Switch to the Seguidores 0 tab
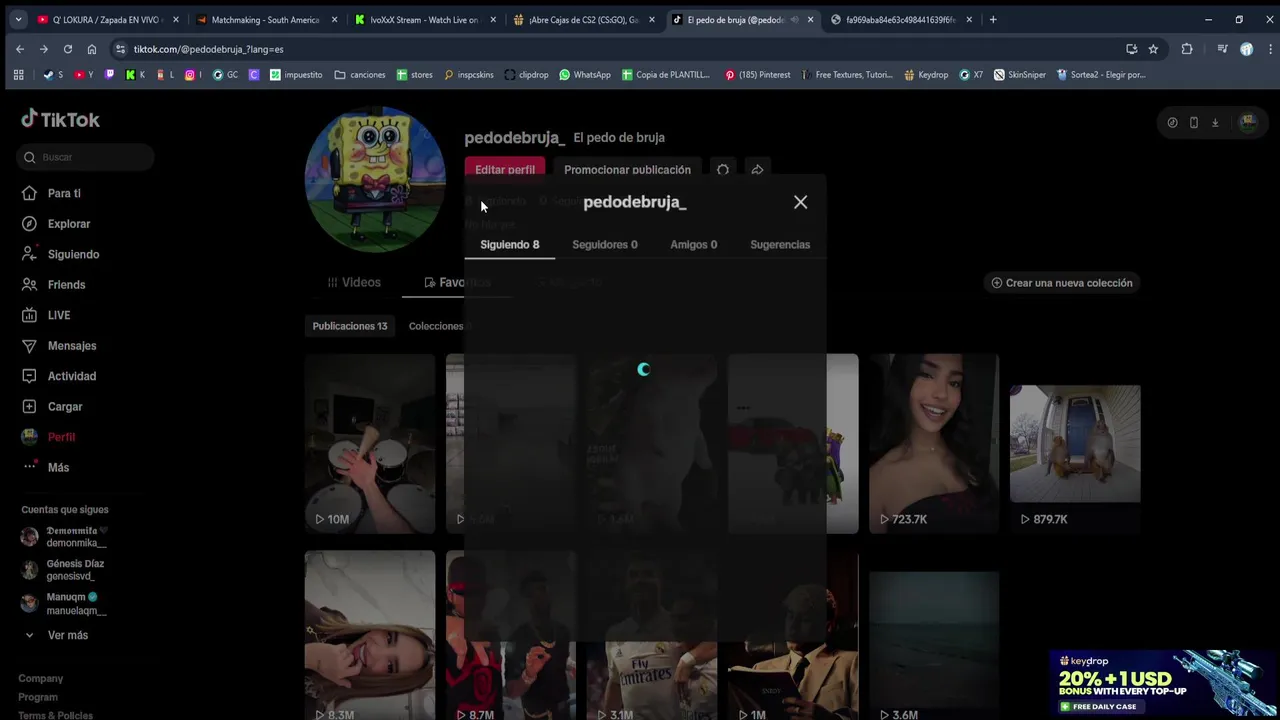 tap(604, 244)
